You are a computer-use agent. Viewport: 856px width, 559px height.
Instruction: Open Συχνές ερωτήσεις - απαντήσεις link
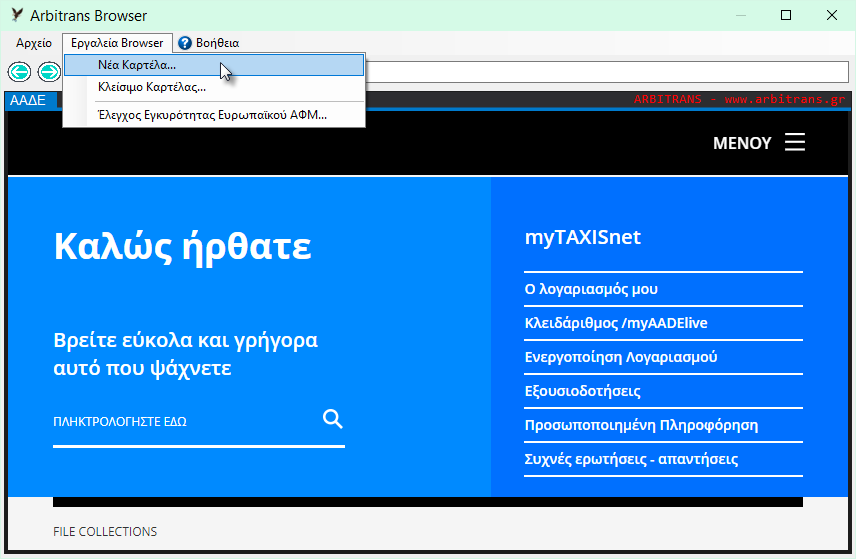tap(631, 459)
